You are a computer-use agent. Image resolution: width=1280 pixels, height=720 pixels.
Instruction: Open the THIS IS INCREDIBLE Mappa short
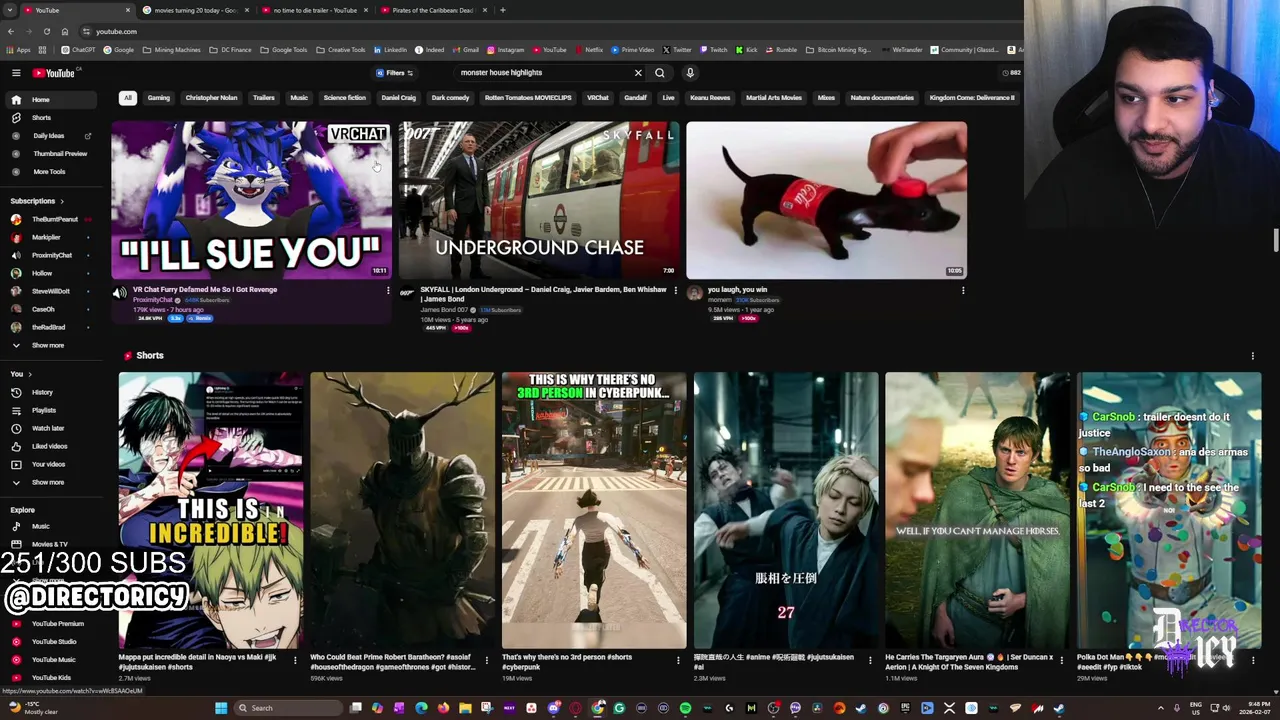[210, 510]
